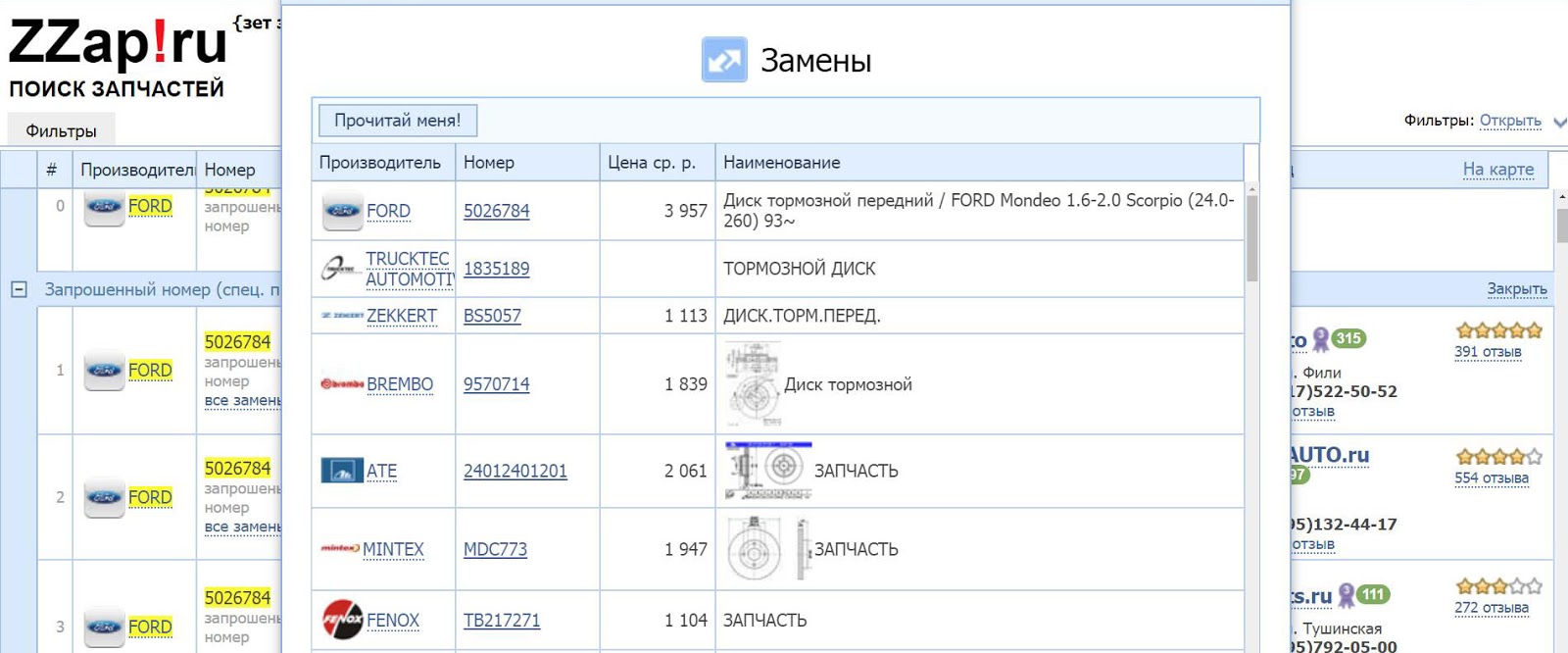Click the Fenox brand logo
1568x653 pixels.
point(342,620)
